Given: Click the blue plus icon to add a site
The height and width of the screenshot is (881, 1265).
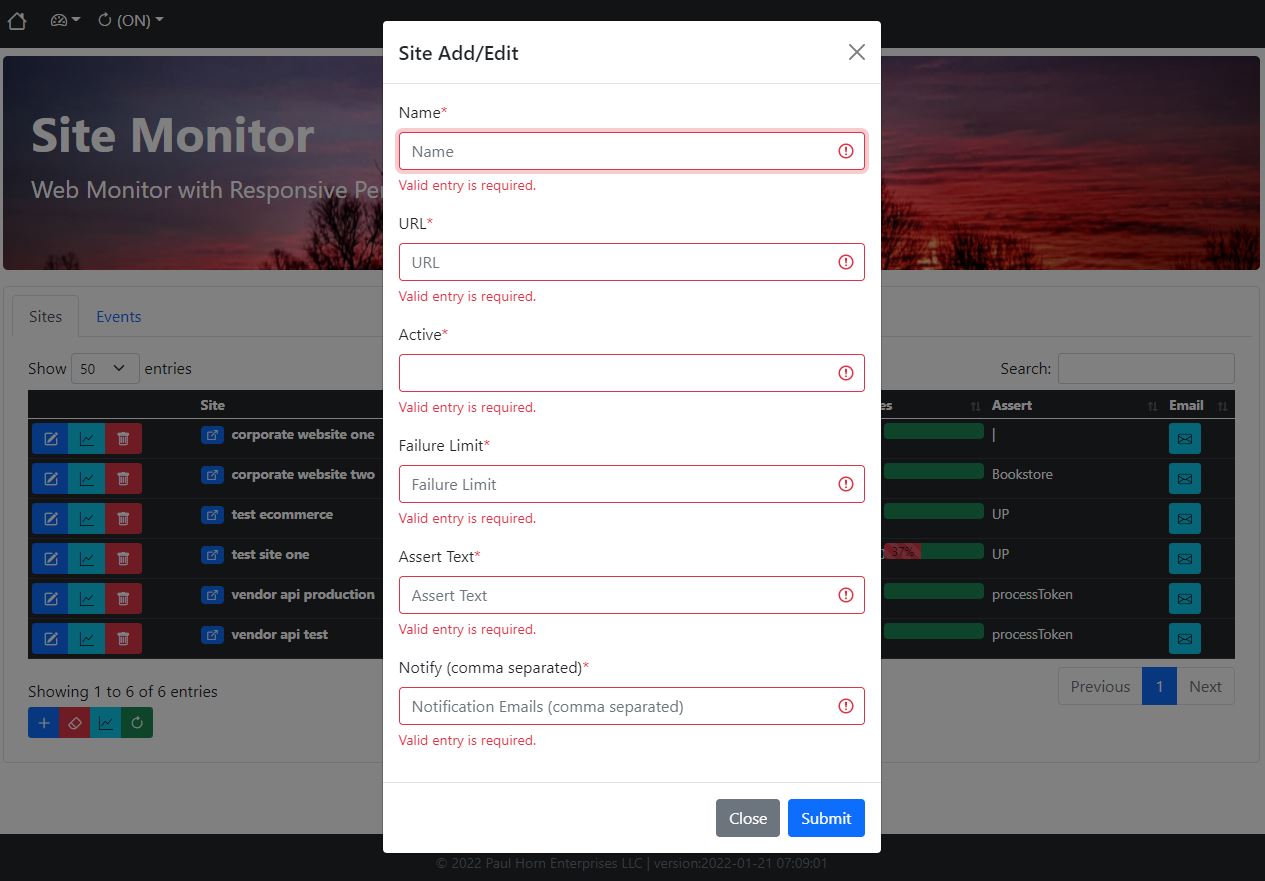Looking at the screenshot, I should (x=43, y=722).
